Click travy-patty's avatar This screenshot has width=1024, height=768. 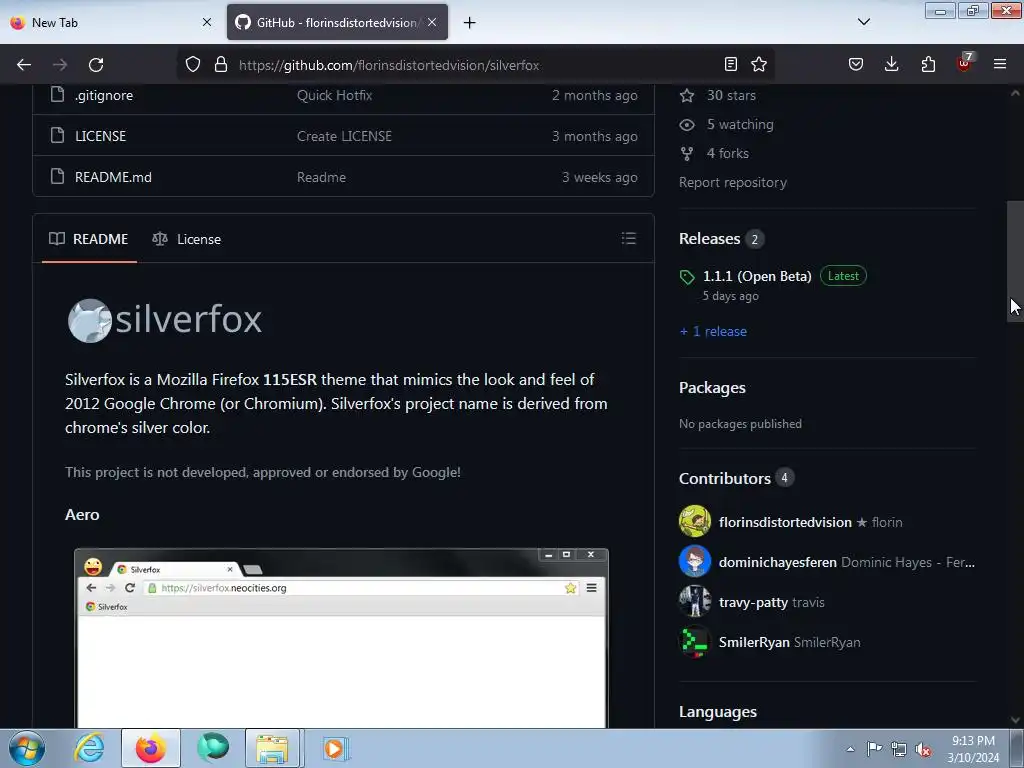(x=695, y=601)
